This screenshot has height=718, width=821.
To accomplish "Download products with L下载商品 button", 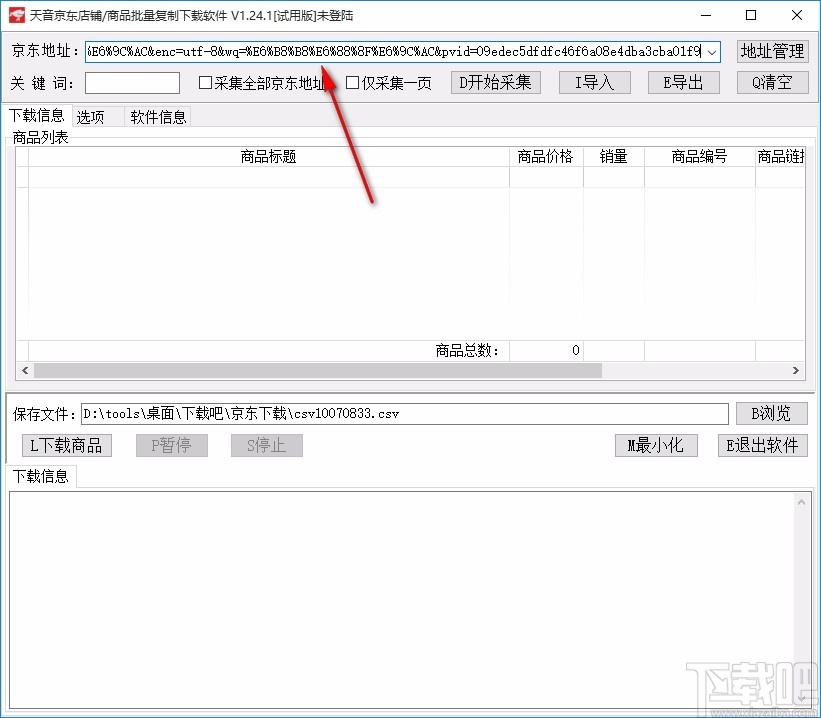I will pos(66,445).
